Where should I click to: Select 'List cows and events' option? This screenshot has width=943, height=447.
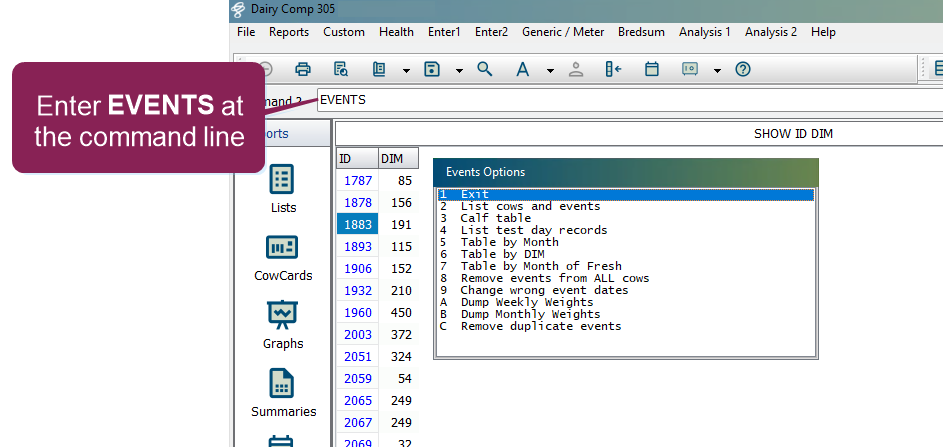click(530, 206)
